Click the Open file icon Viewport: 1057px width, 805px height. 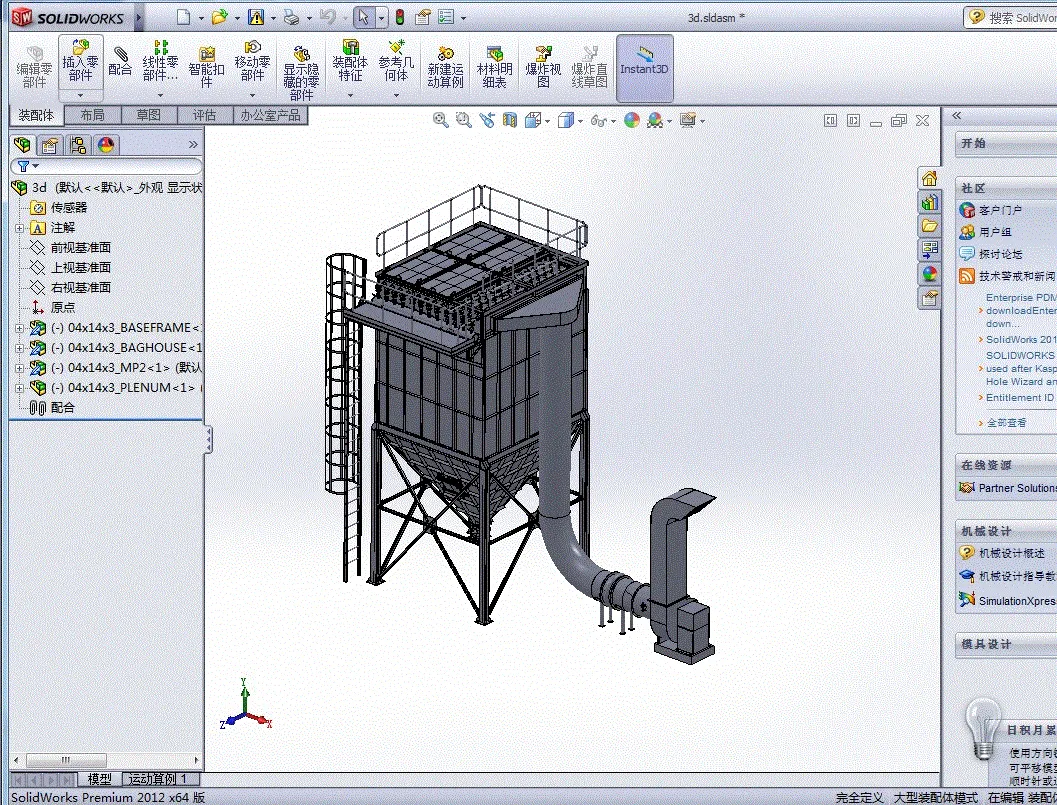[x=219, y=17]
